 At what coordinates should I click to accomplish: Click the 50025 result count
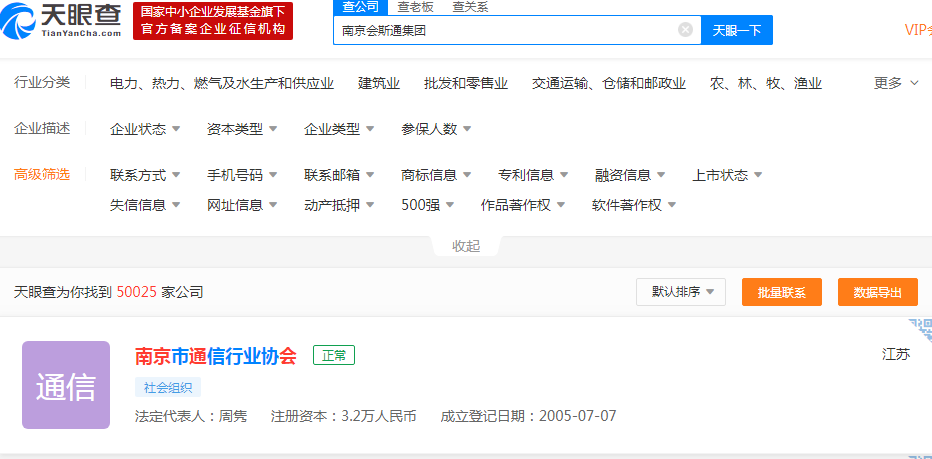coord(137,292)
